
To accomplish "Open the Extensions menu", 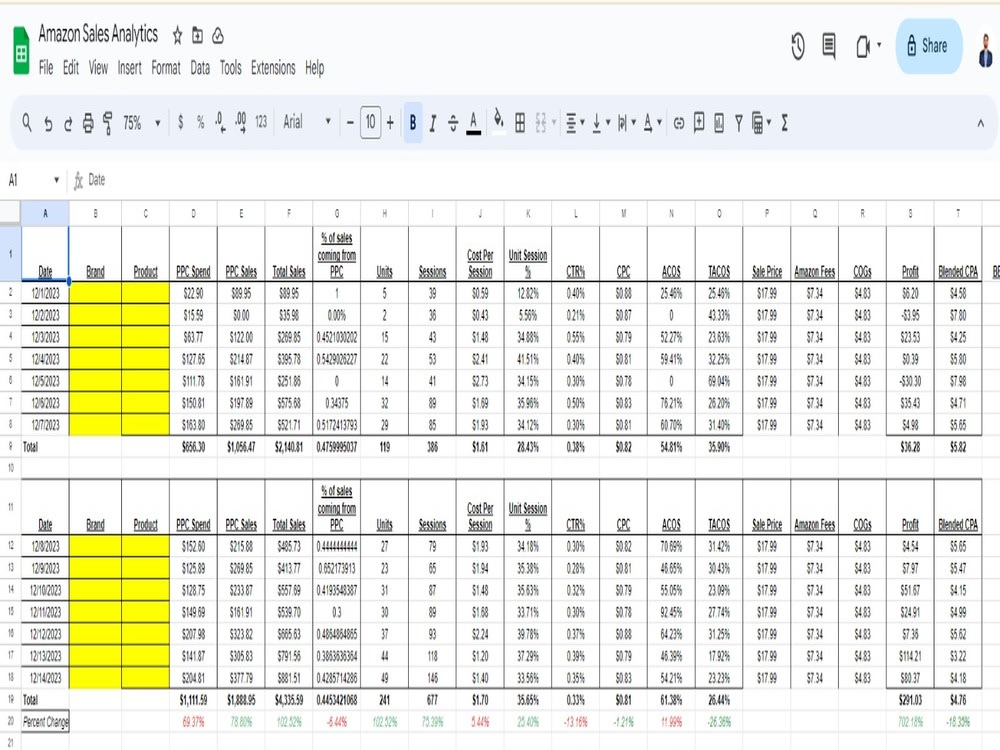I will pos(273,68).
